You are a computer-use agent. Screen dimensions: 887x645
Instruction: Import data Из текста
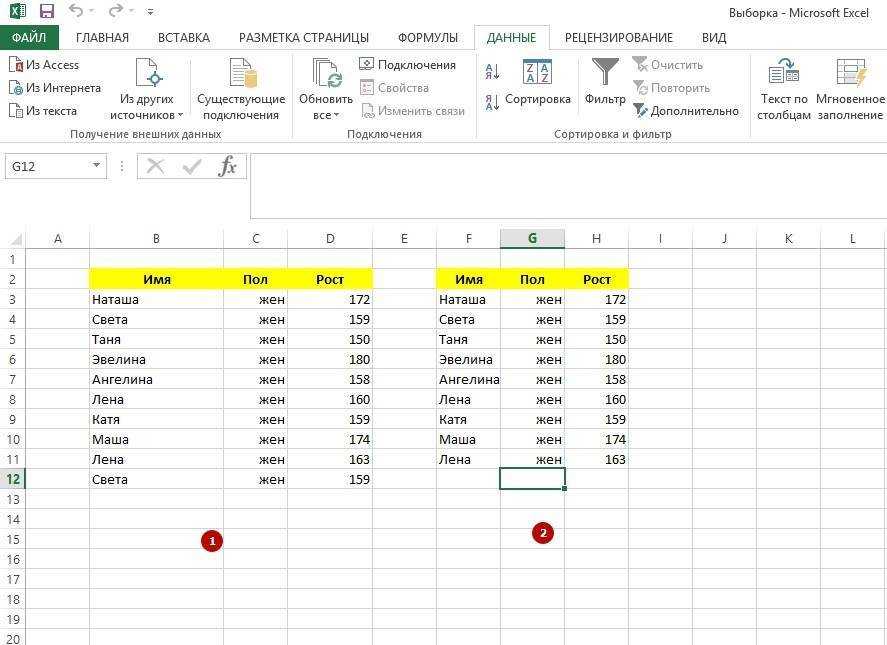pos(43,110)
